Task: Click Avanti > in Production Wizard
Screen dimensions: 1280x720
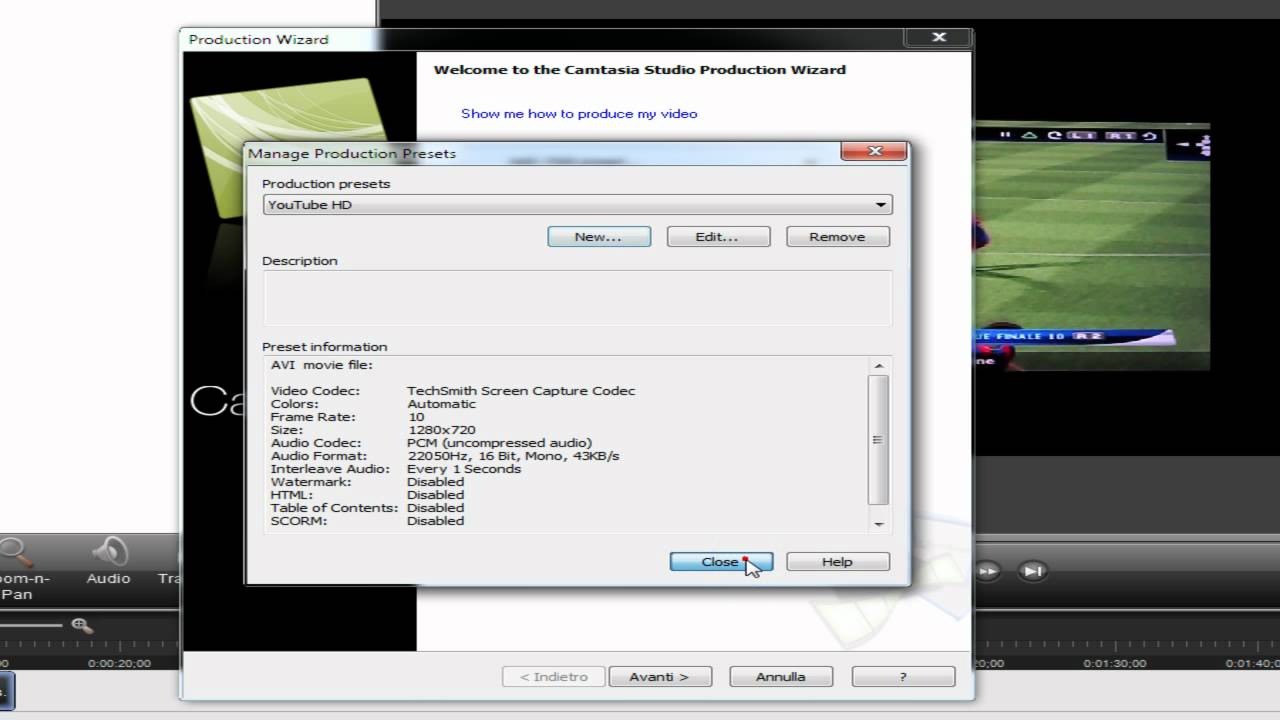Action: (659, 677)
